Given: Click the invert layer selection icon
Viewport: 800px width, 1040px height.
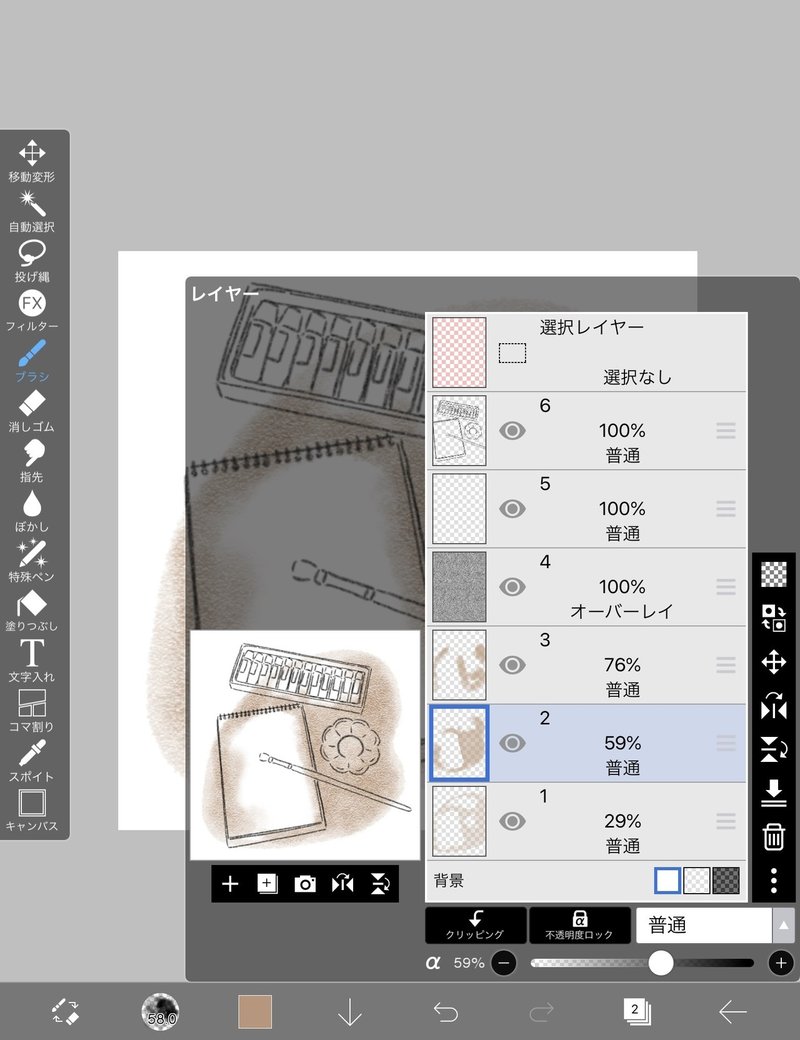Looking at the screenshot, I should pos(773,618).
